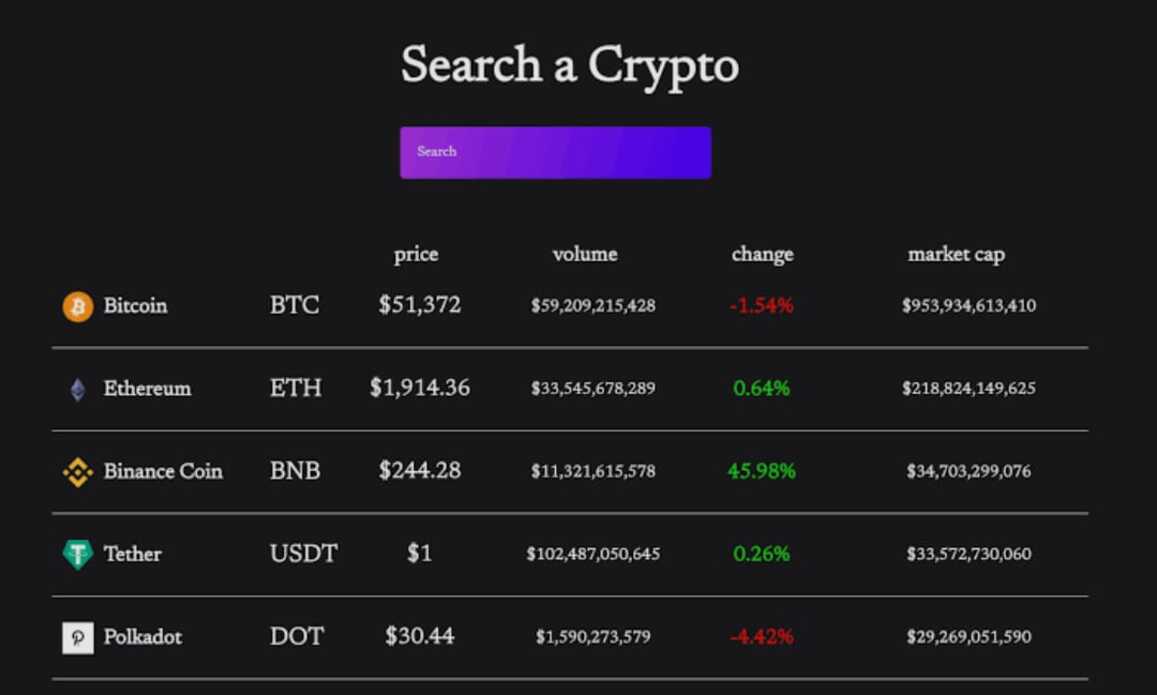
Task: Open the Tether name entry
Action: point(132,553)
